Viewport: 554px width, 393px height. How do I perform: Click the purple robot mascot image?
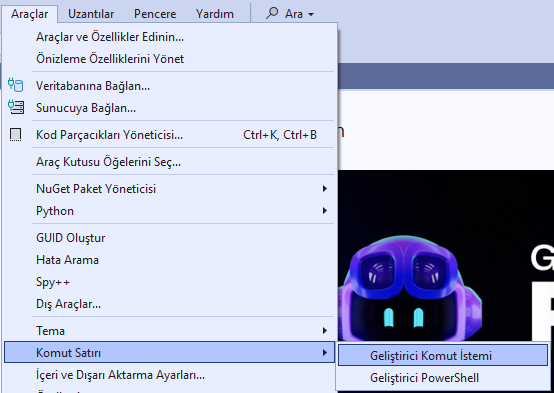tap(410, 288)
